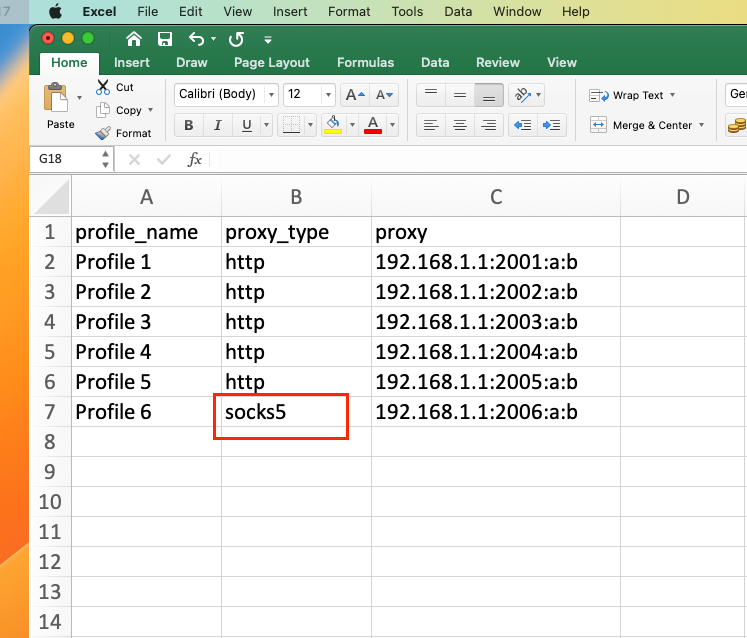Click Wrap Text button
Screen dimensions: 747x638
626,95
